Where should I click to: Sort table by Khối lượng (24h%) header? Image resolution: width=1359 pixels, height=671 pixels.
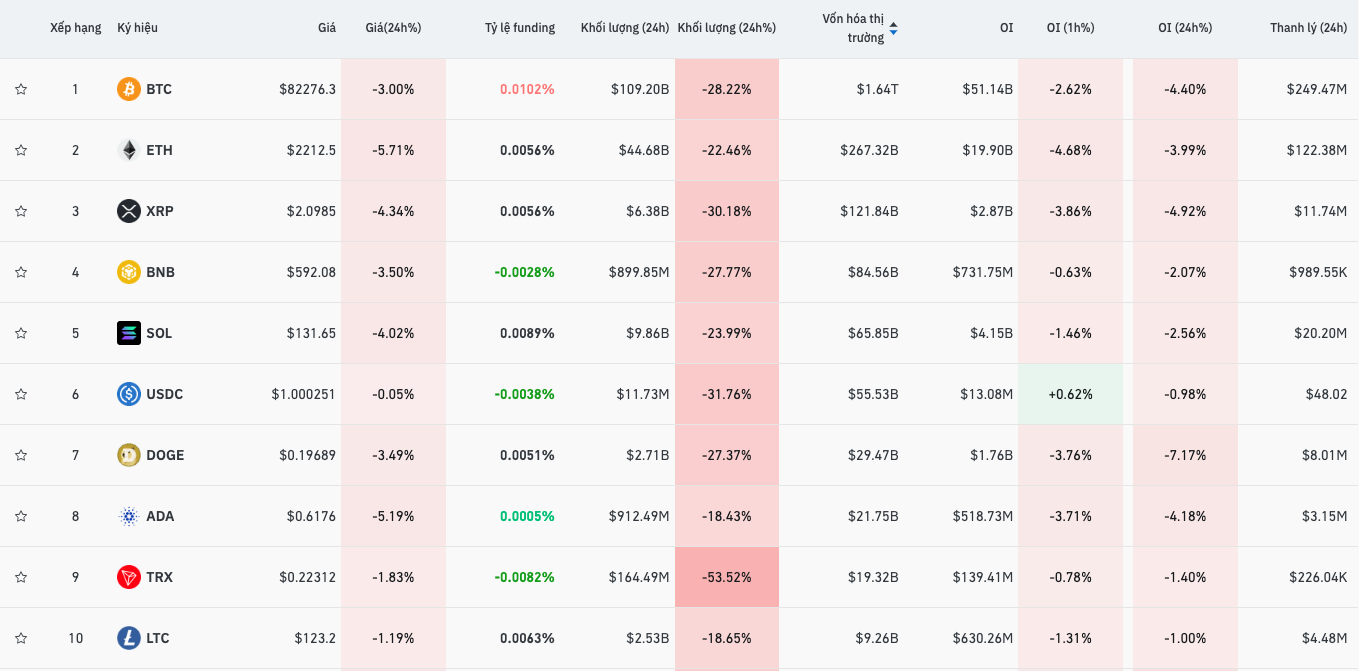[726, 28]
